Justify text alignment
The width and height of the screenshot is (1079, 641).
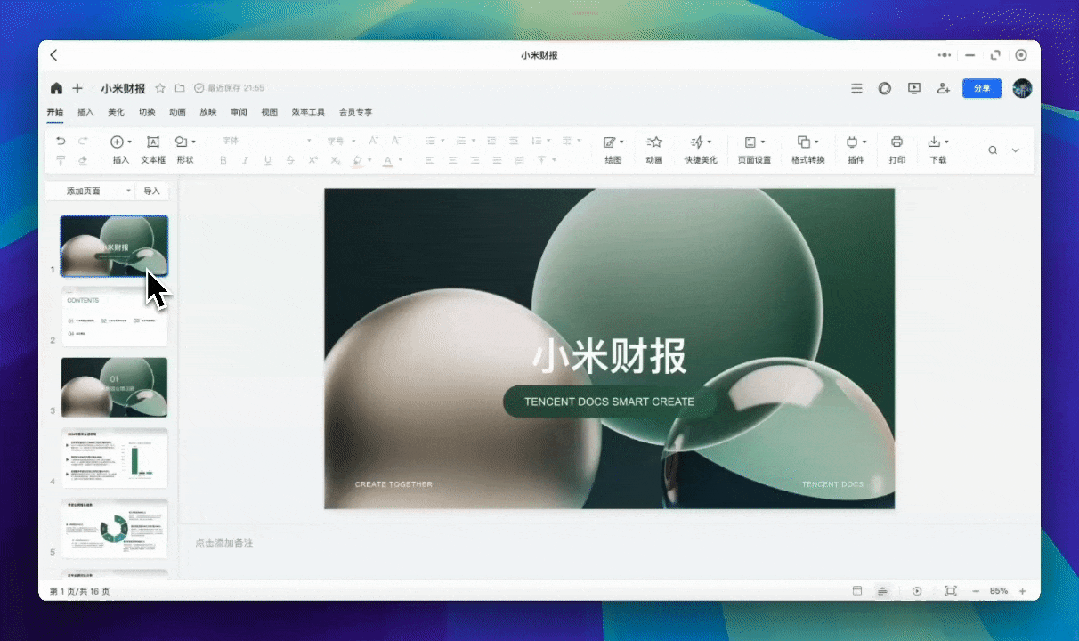coord(497,160)
